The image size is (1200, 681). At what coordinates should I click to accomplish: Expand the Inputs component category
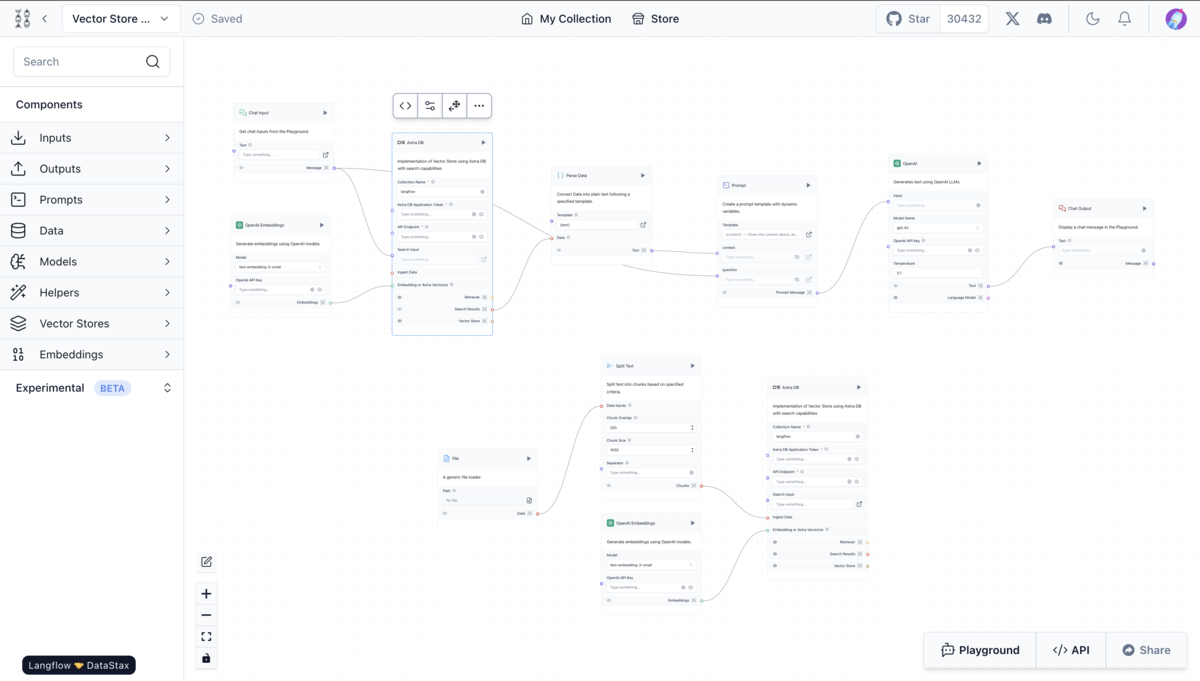pos(91,138)
